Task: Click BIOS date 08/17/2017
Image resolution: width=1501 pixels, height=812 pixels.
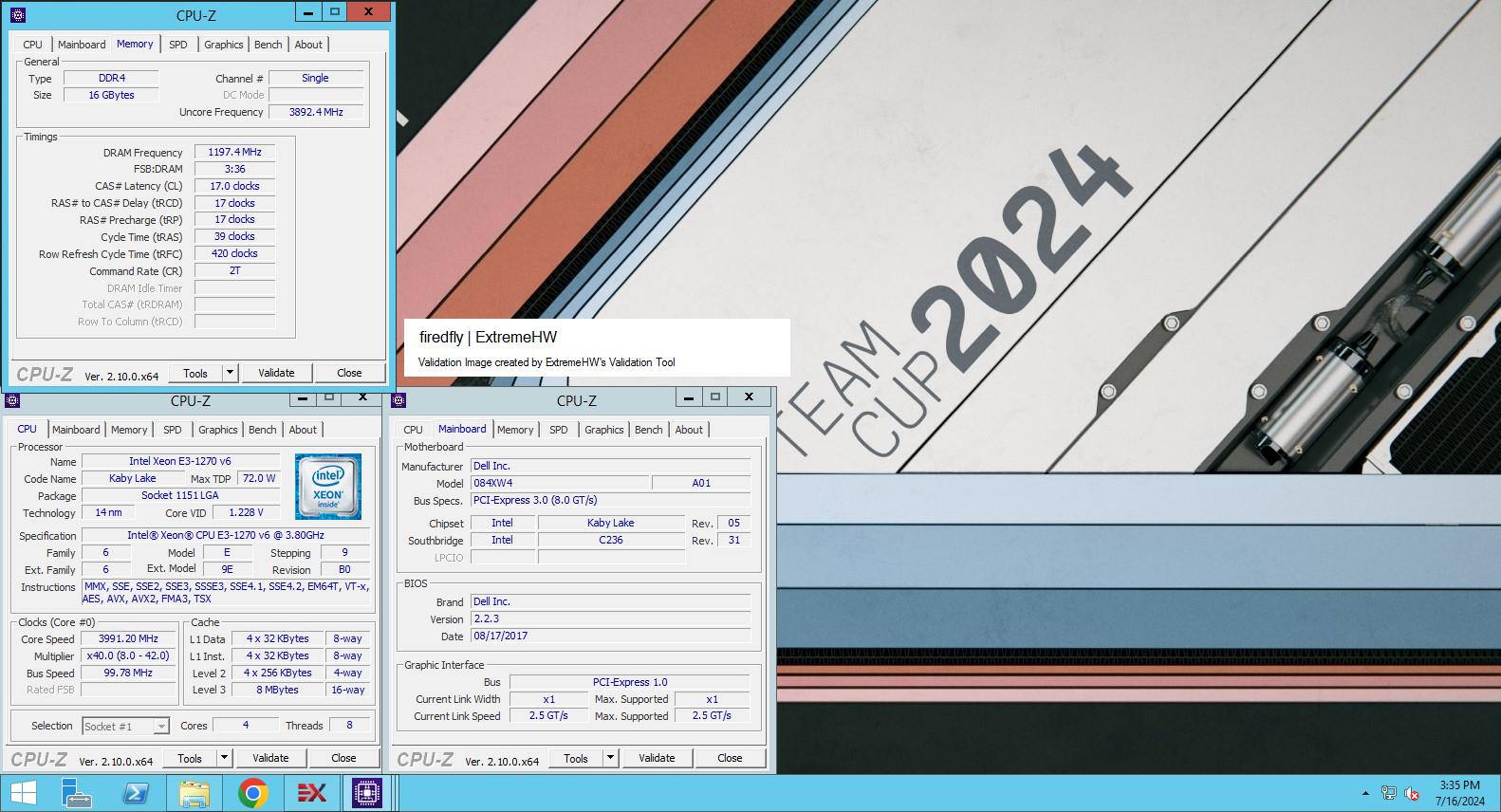Action: [x=610, y=636]
